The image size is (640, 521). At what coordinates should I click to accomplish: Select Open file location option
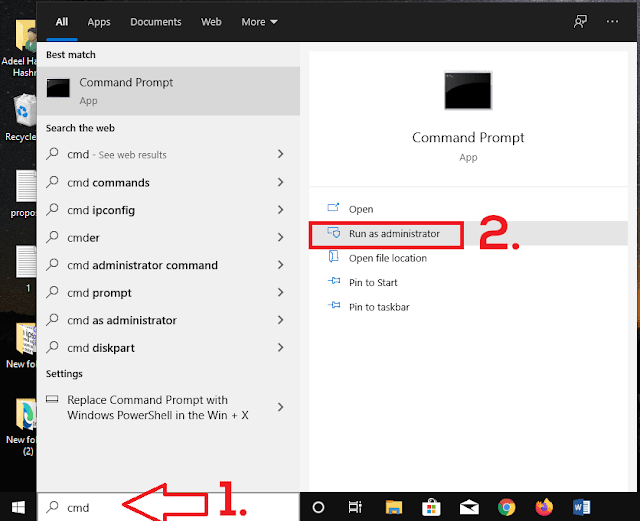(x=387, y=258)
